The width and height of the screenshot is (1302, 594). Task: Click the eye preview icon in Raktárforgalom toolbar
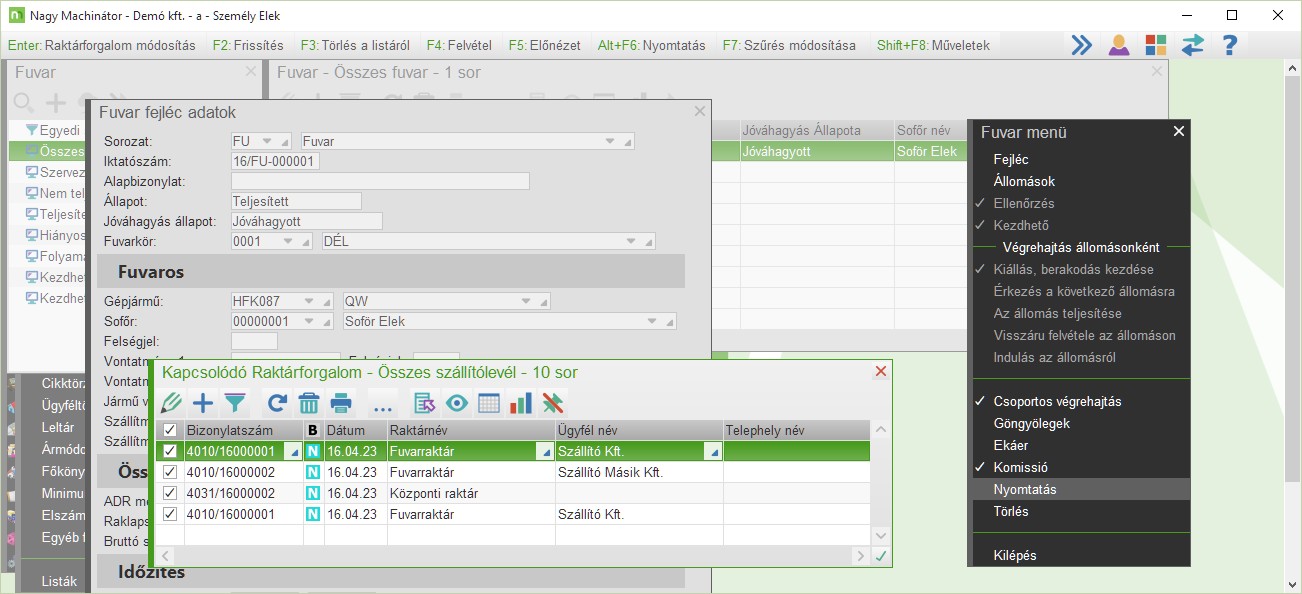click(x=457, y=403)
